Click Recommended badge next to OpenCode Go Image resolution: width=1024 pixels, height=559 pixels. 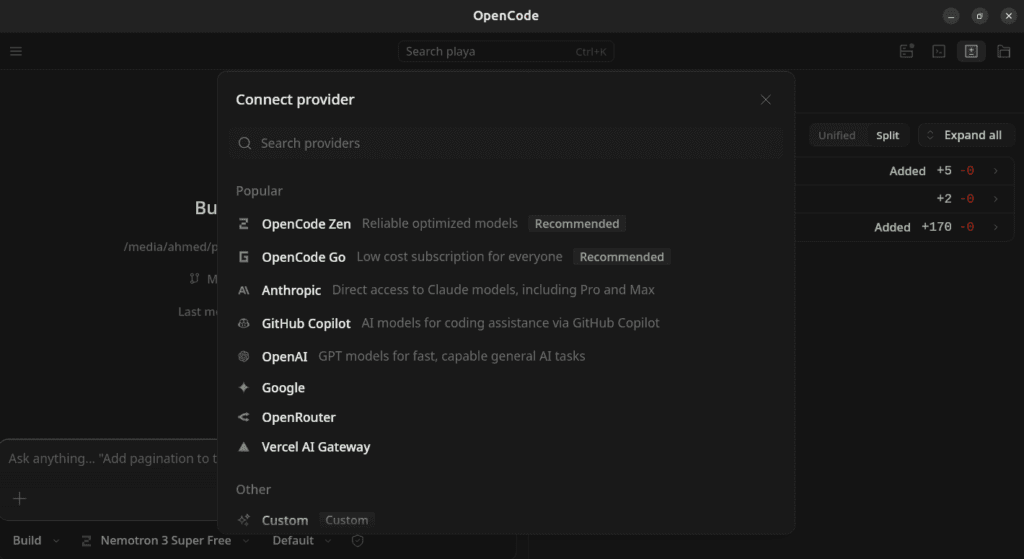622,257
